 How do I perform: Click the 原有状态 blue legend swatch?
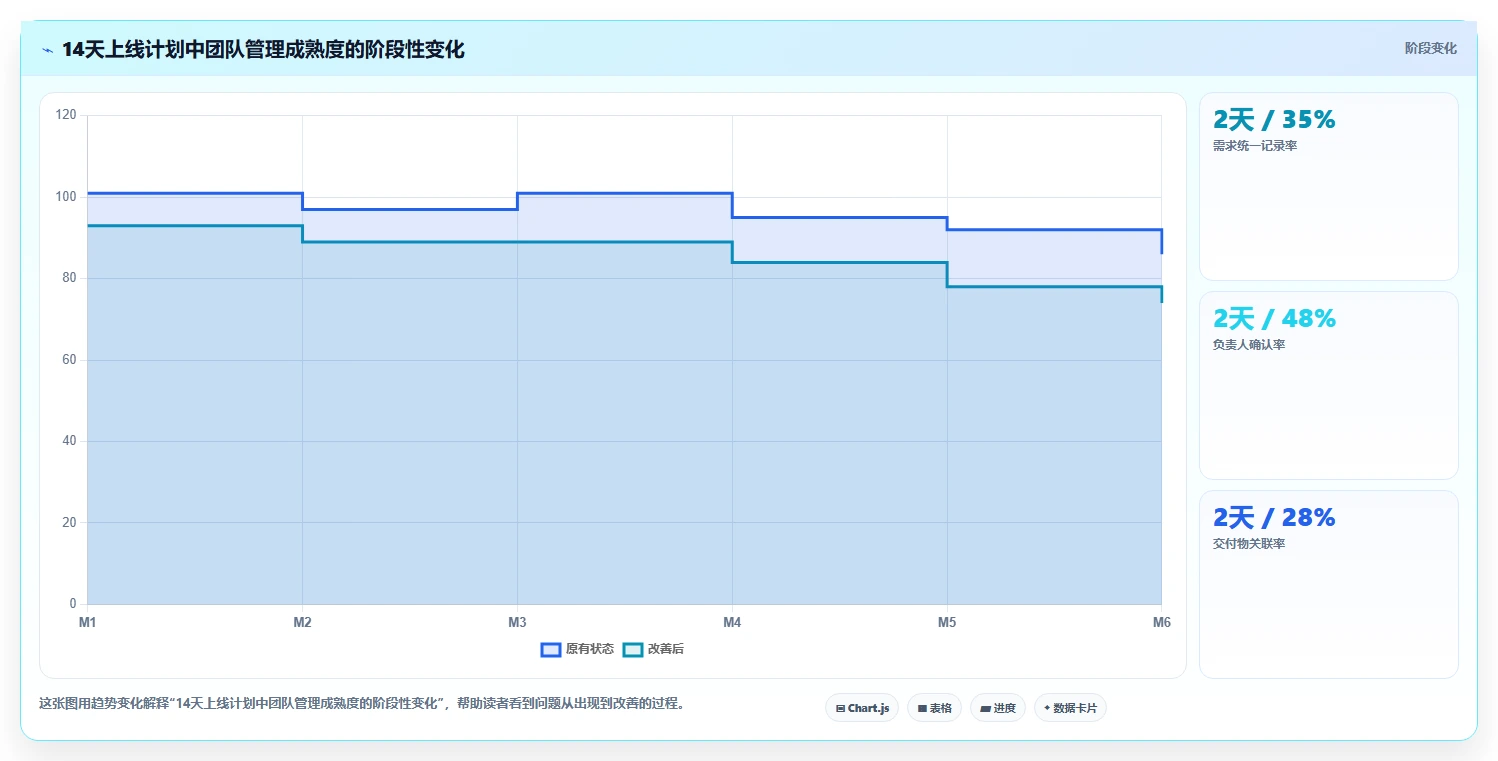(550, 649)
